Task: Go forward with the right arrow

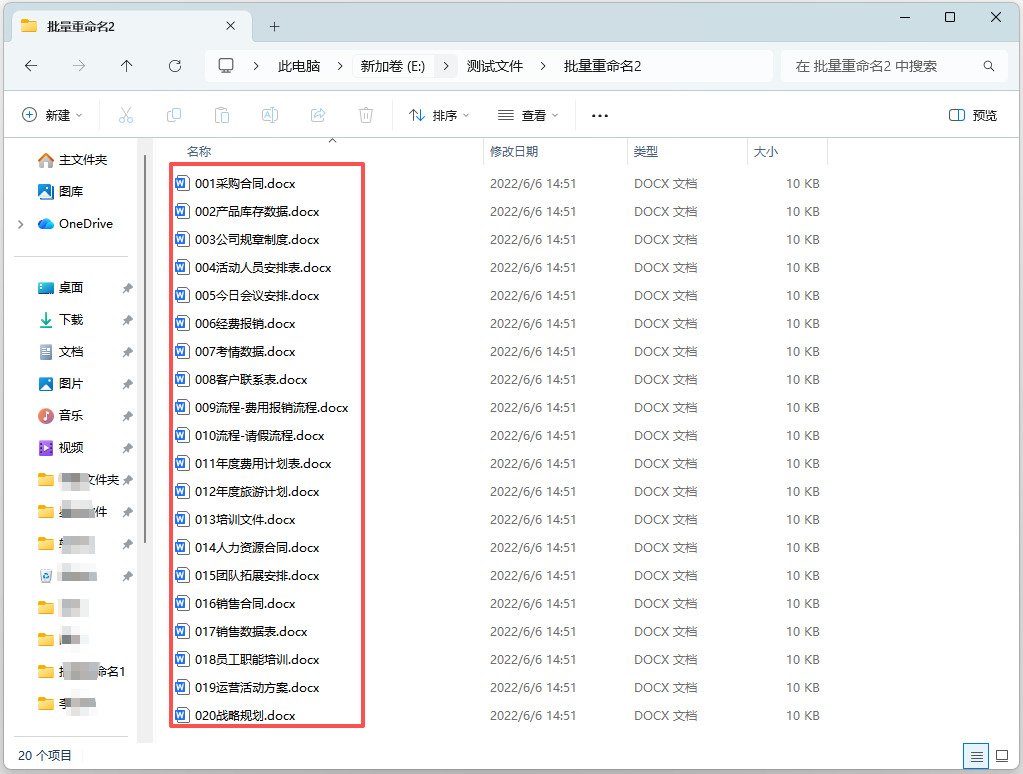Action: tap(78, 66)
